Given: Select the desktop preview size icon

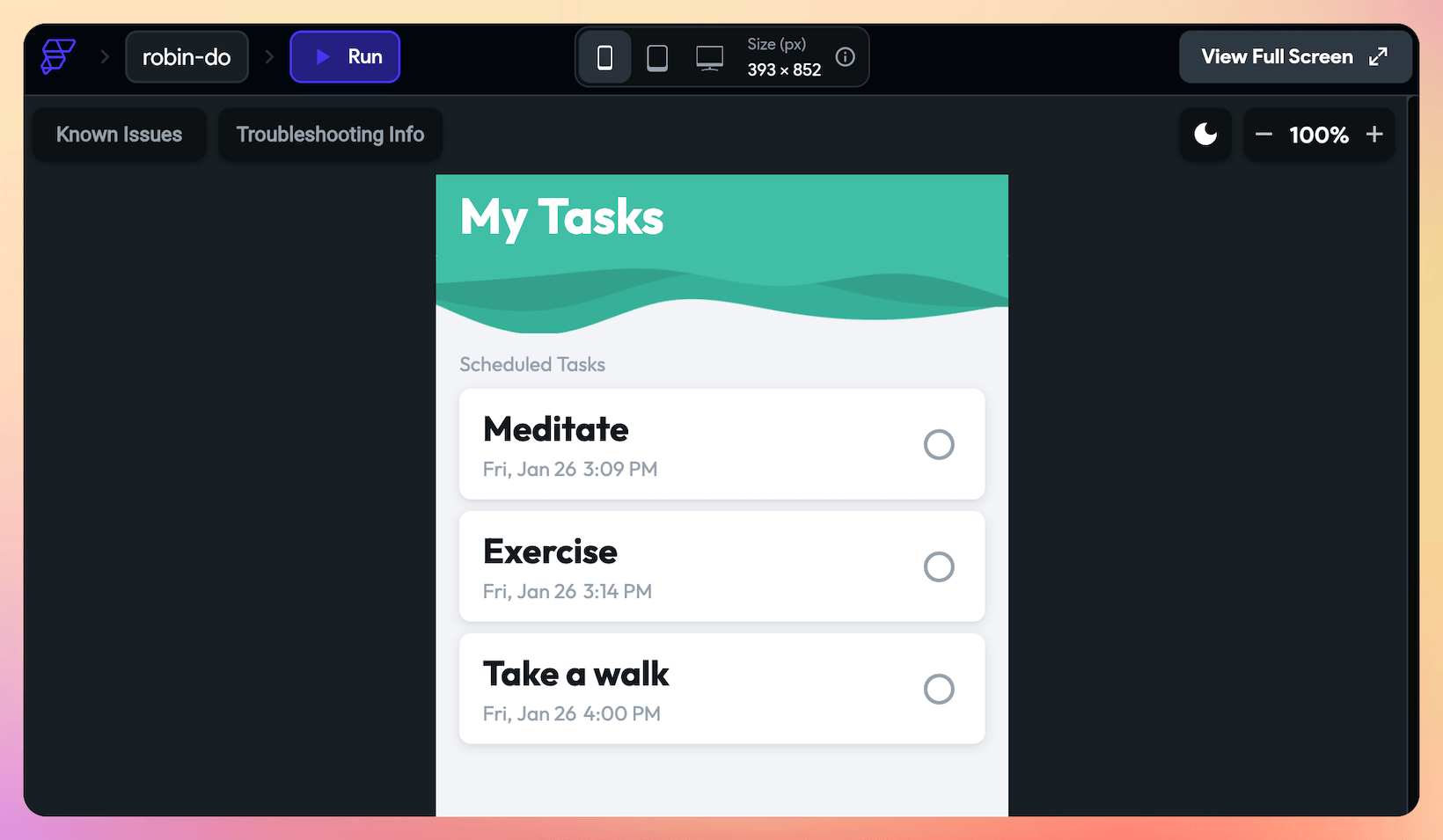Looking at the screenshot, I should (710, 56).
